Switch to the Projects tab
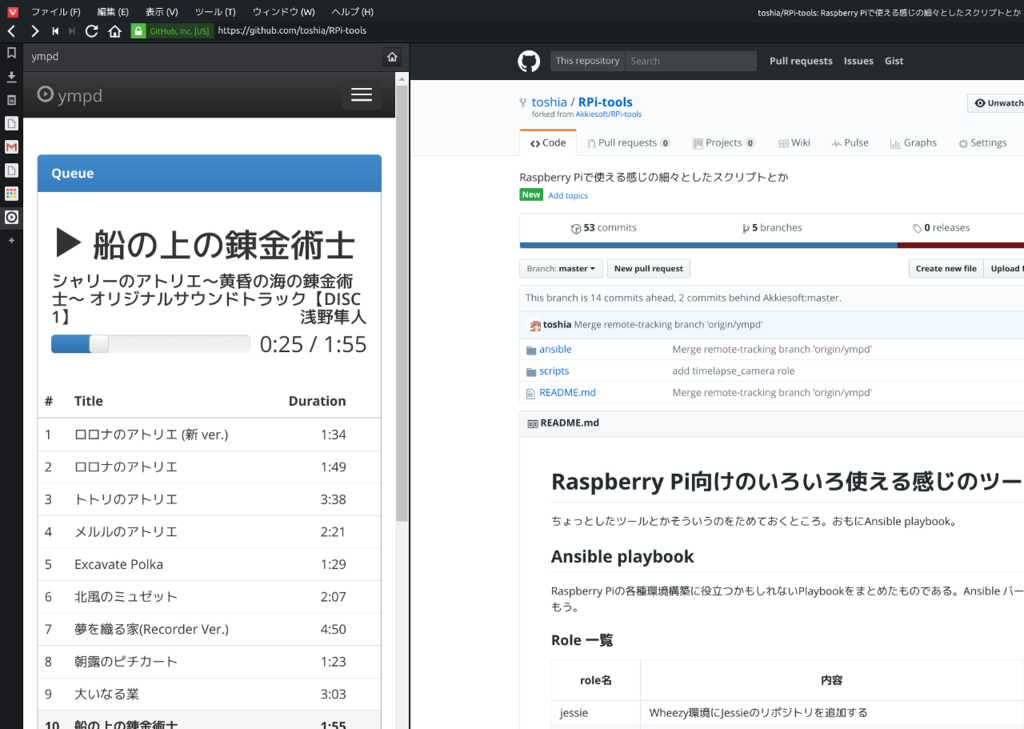1024x729 pixels. point(724,143)
